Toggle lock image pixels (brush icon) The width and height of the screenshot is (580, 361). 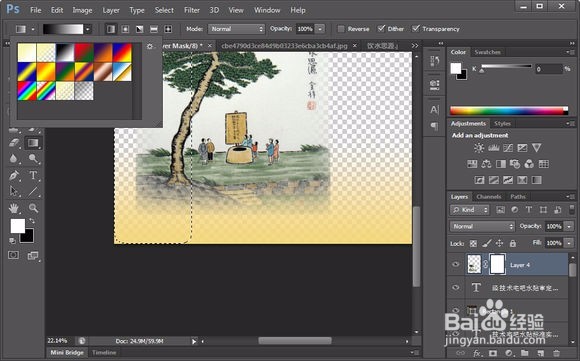point(487,243)
